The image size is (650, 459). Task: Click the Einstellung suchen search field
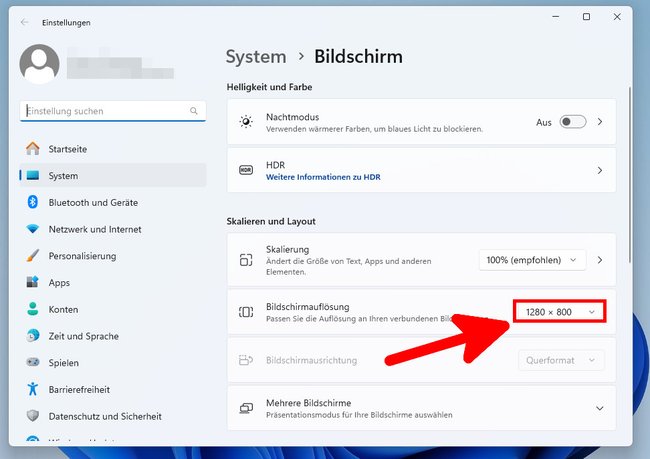point(113,111)
